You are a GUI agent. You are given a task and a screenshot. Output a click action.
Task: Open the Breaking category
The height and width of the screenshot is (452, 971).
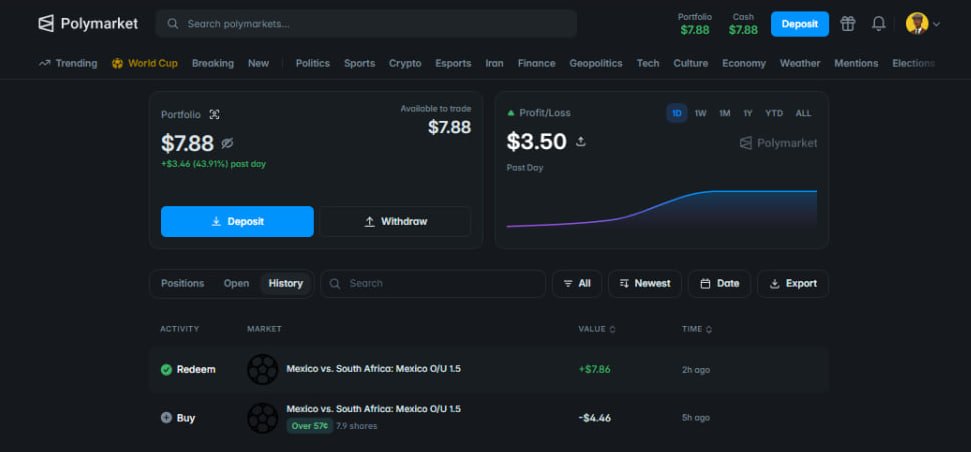click(x=213, y=63)
